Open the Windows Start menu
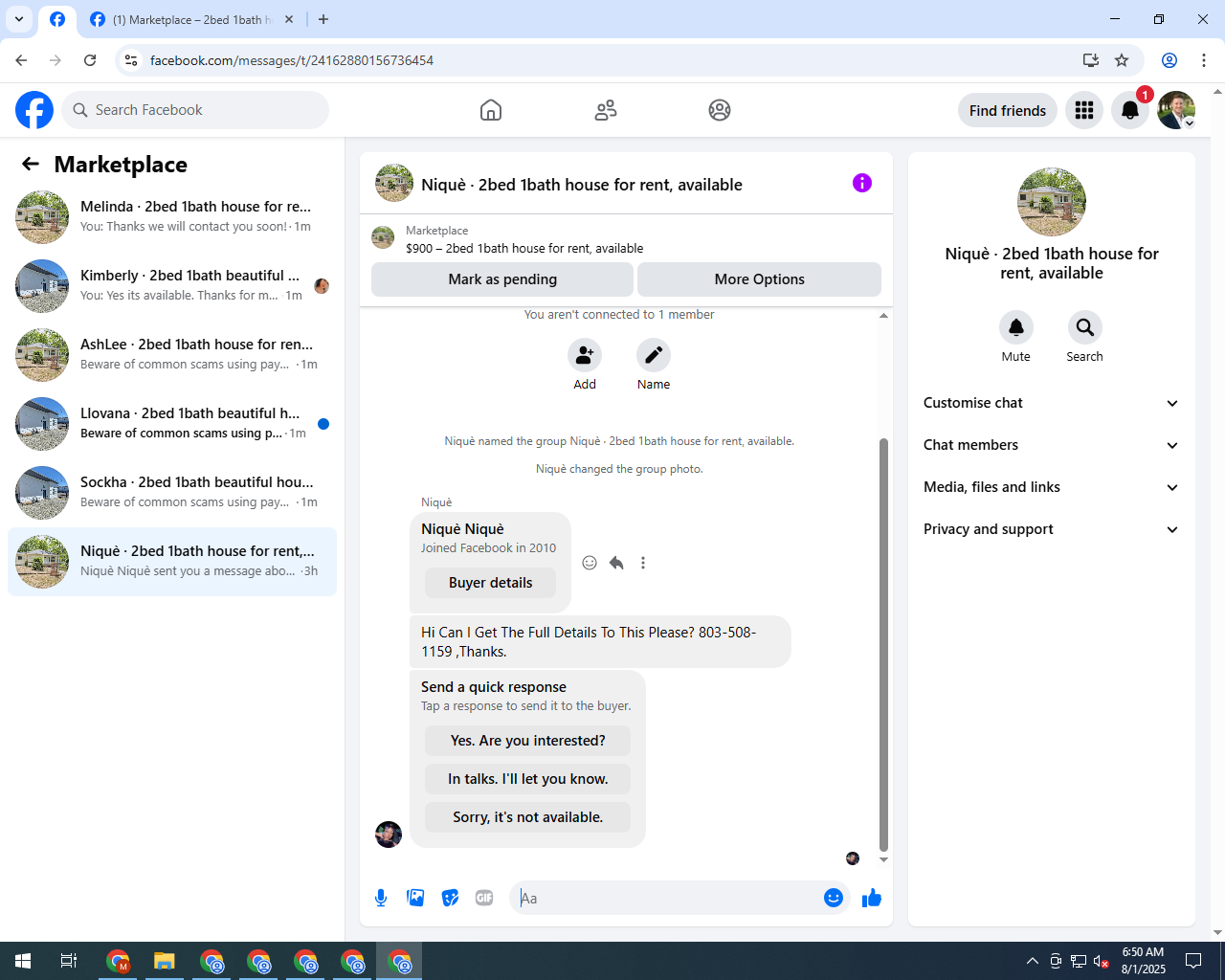This screenshot has height=980, width=1225. tap(23, 961)
